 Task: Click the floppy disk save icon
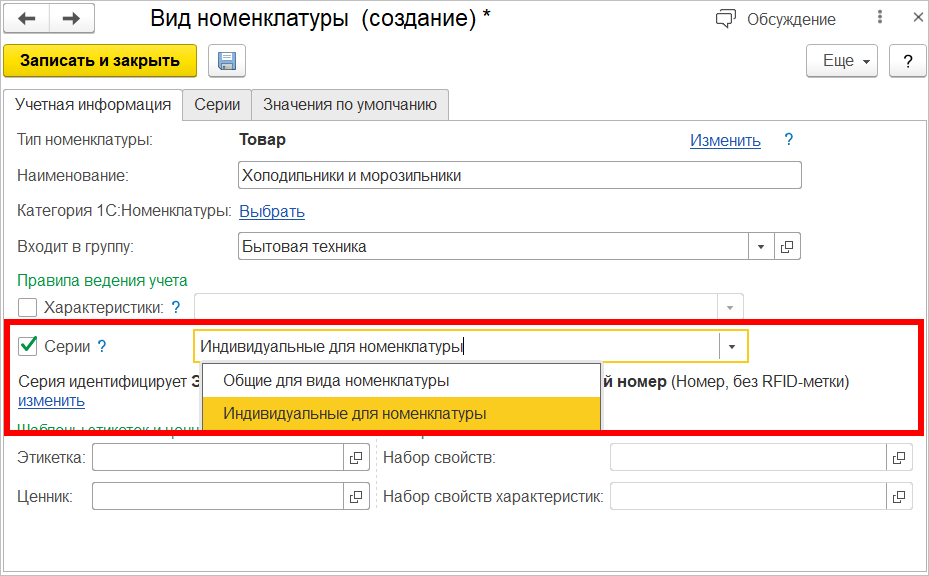click(x=227, y=61)
